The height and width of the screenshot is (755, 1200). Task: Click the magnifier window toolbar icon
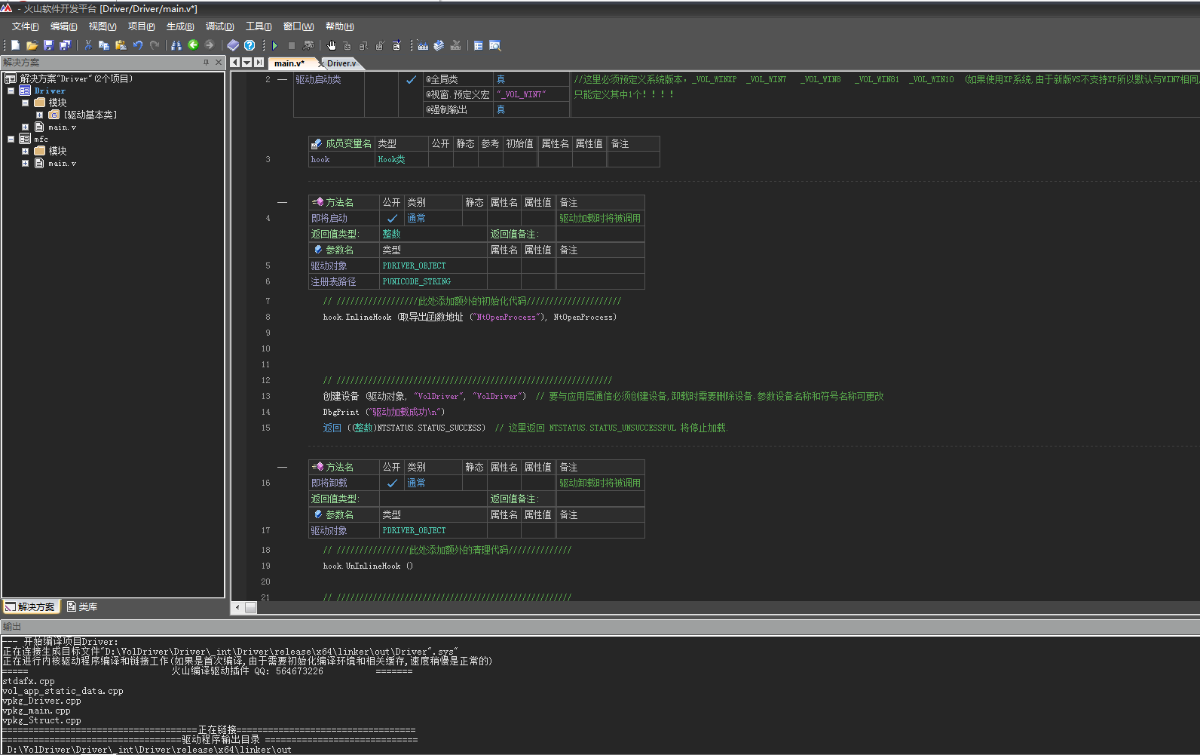[x=494, y=45]
